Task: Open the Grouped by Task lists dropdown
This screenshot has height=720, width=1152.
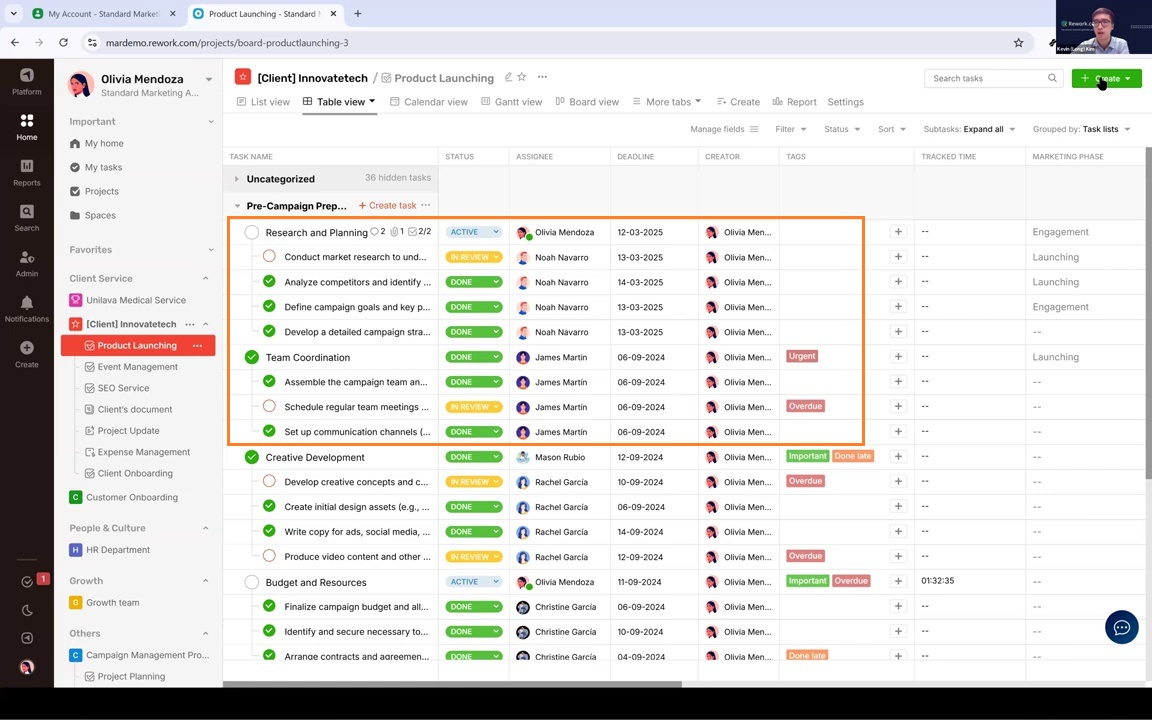Action: [1081, 129]
